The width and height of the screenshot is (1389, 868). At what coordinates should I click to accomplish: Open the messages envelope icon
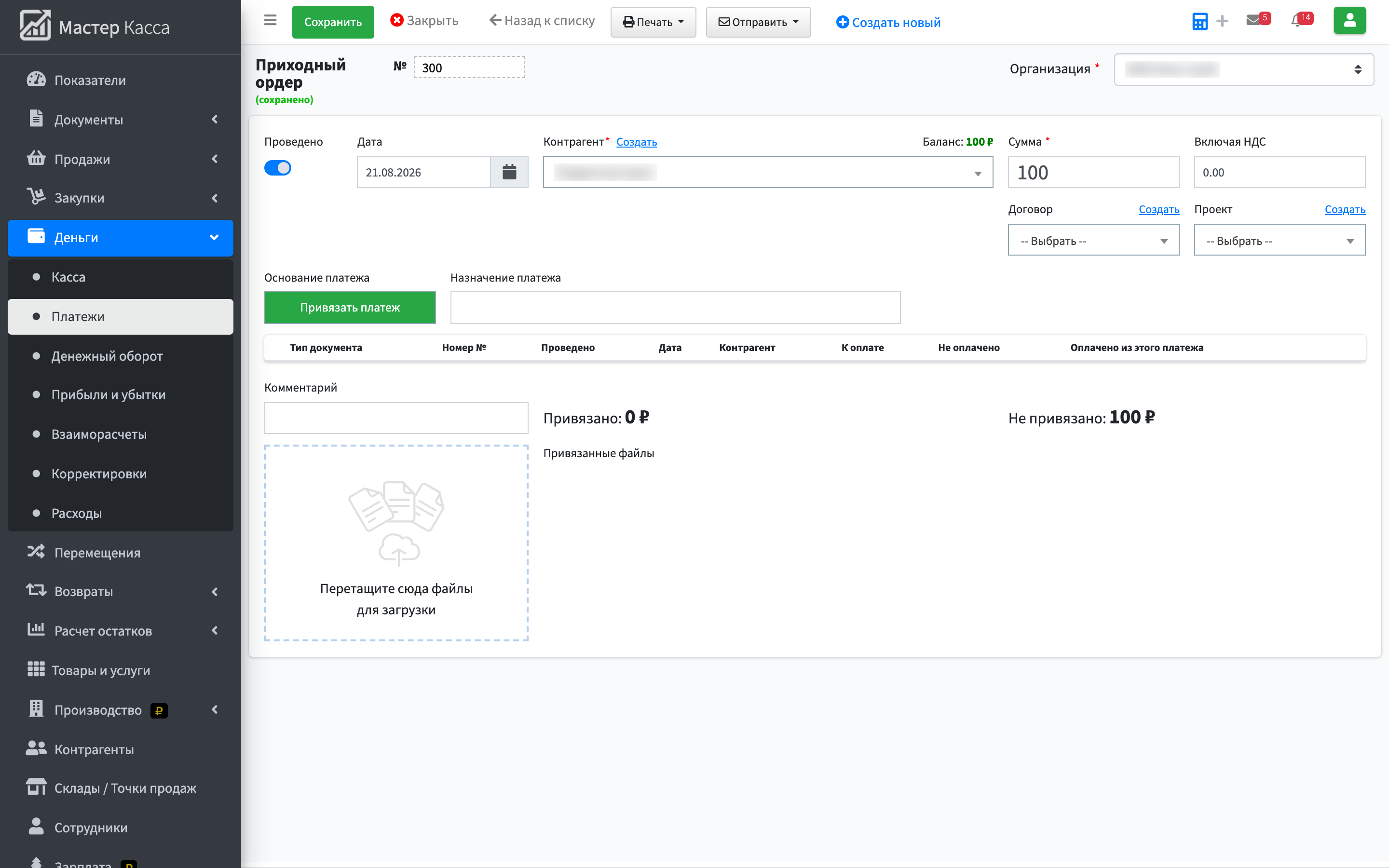pyautogui.click(x=1253, y=21)
